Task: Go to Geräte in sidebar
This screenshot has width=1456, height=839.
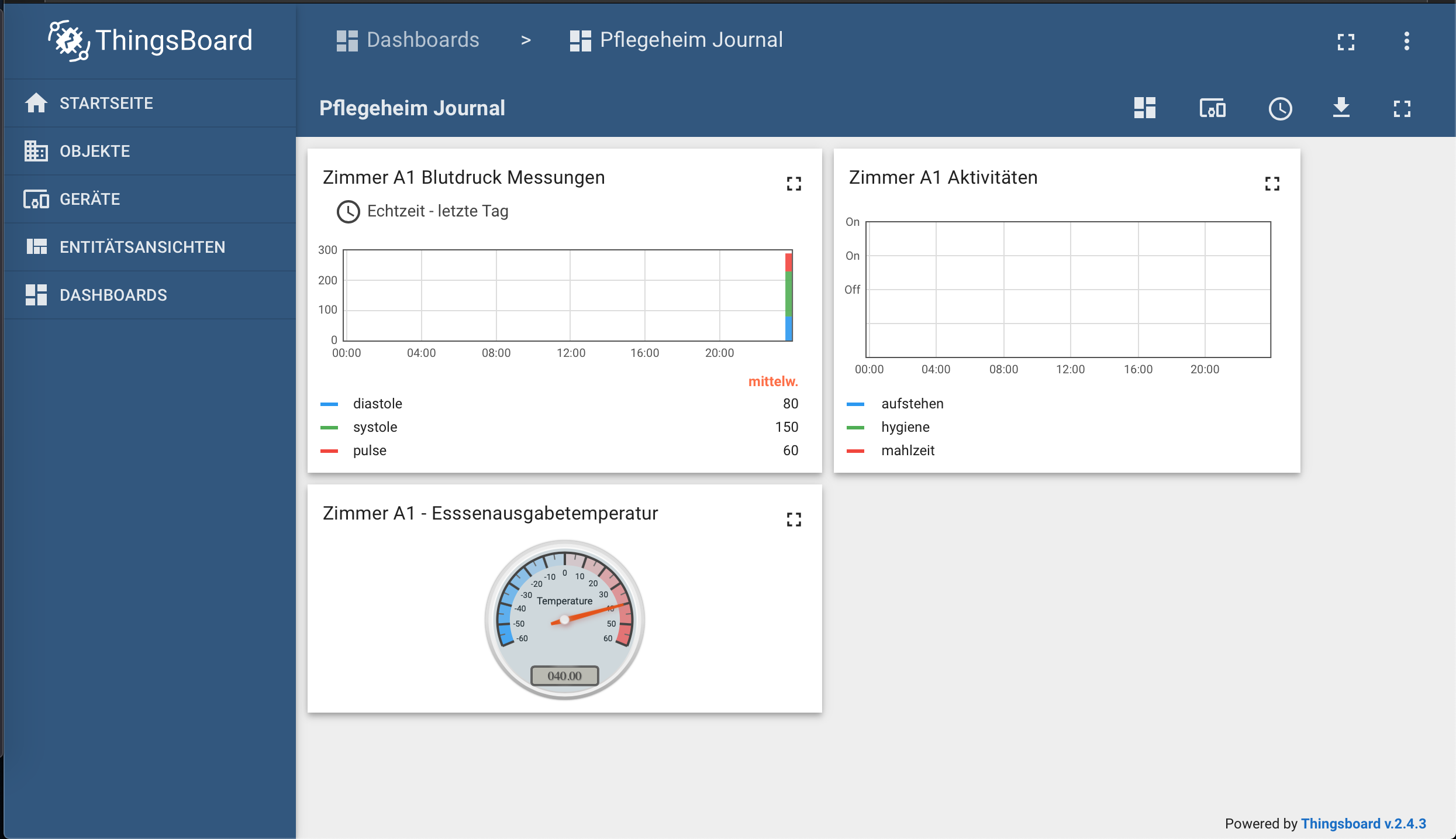Action: coord(89,199)
